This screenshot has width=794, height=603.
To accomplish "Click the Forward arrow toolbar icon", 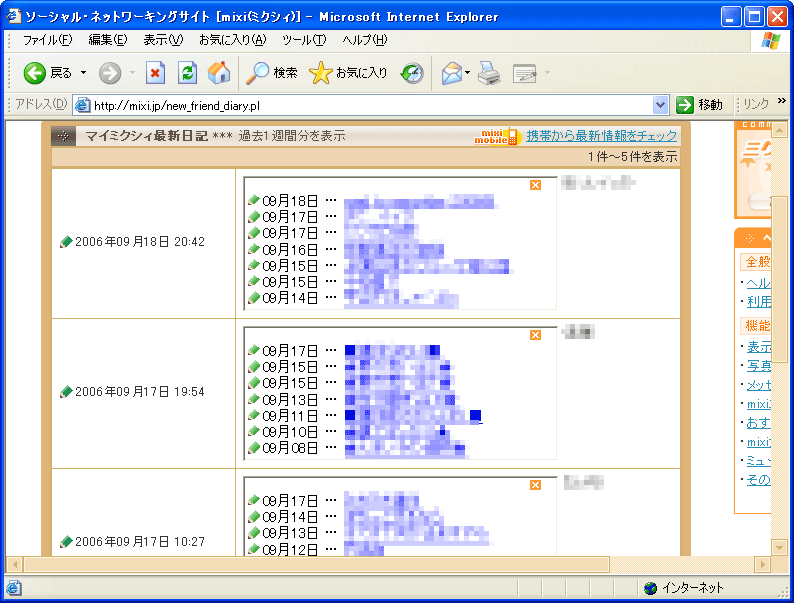I will (110, 73).
